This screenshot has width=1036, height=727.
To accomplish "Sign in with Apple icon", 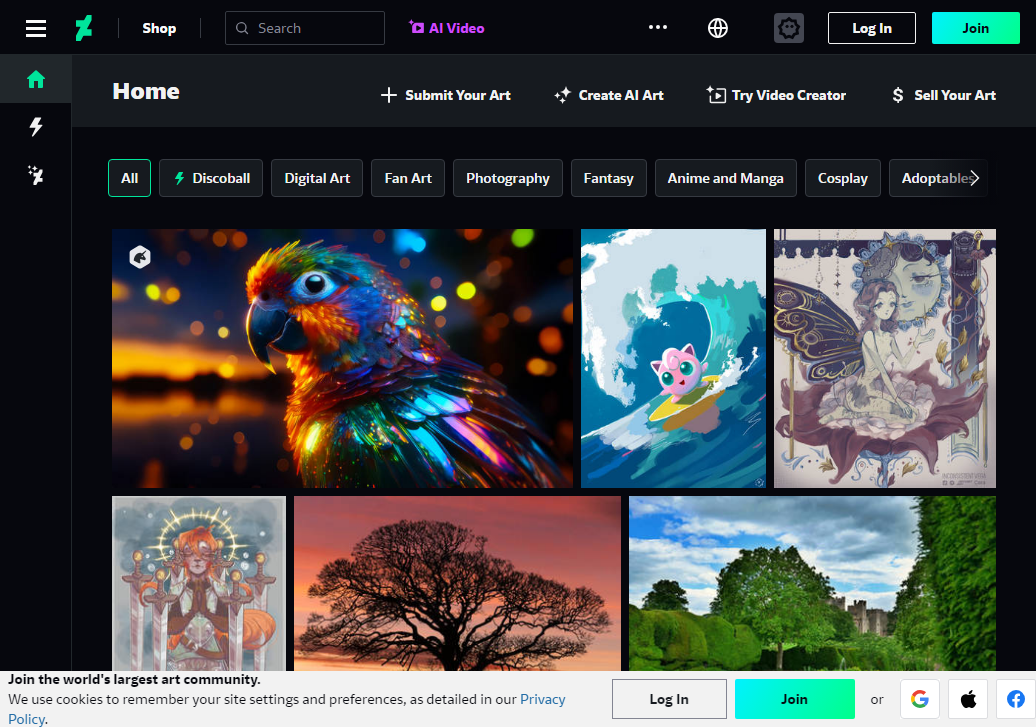I will point(968,699).
